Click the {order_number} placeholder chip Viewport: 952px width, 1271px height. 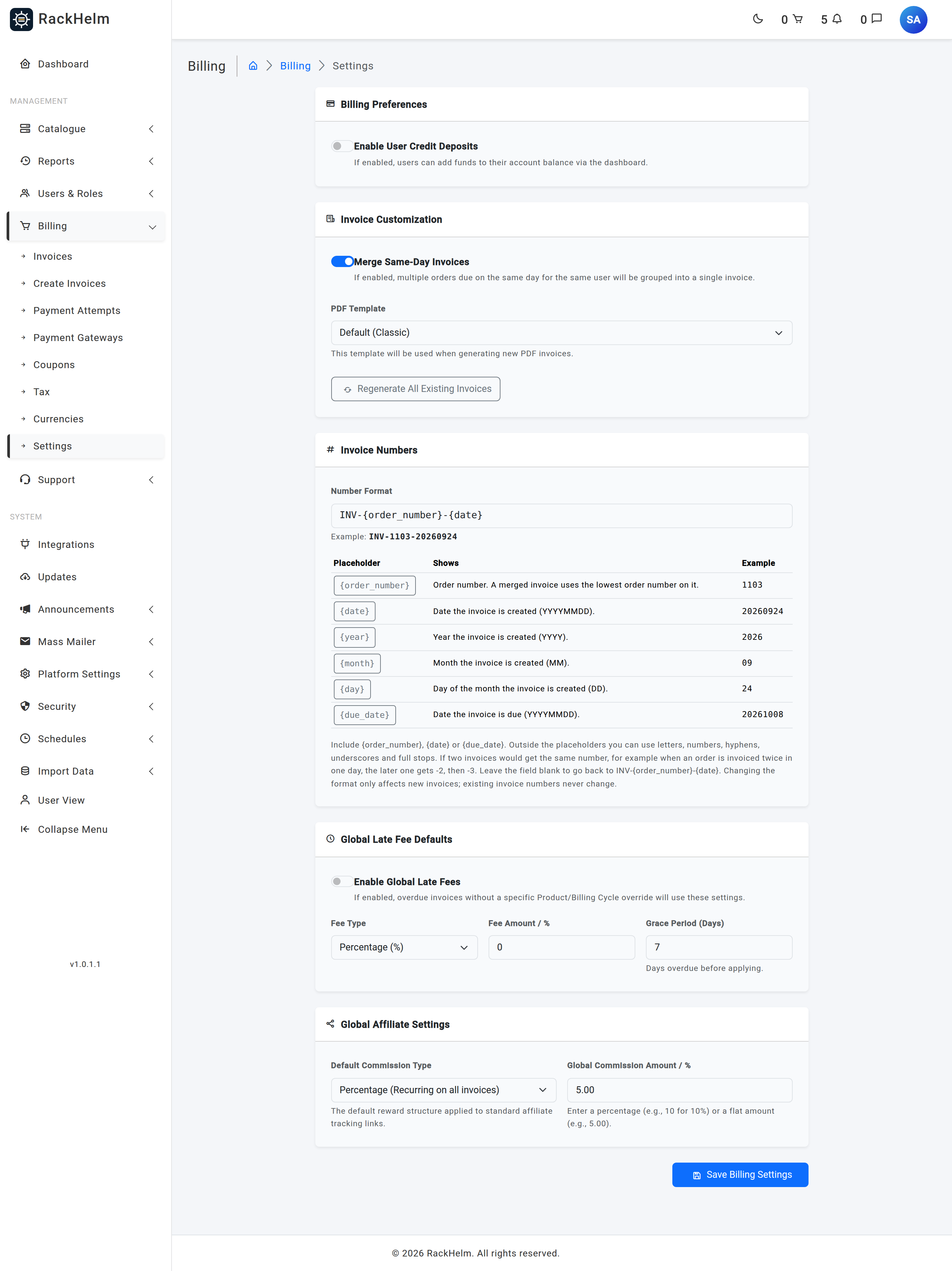(374, 586)
